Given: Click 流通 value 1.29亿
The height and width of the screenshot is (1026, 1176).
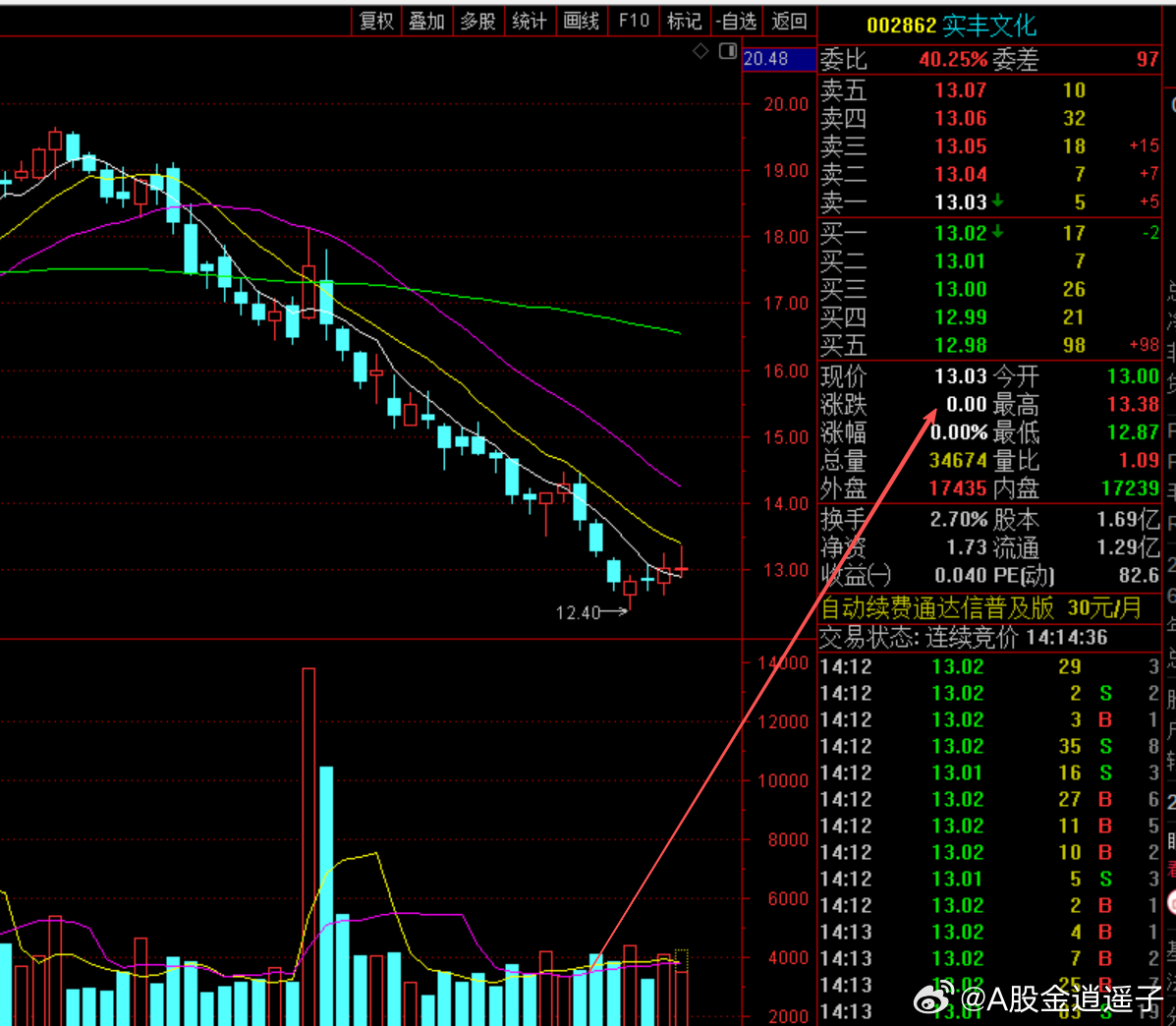Looking at the screenshot, I should (x=1128, y=546).
